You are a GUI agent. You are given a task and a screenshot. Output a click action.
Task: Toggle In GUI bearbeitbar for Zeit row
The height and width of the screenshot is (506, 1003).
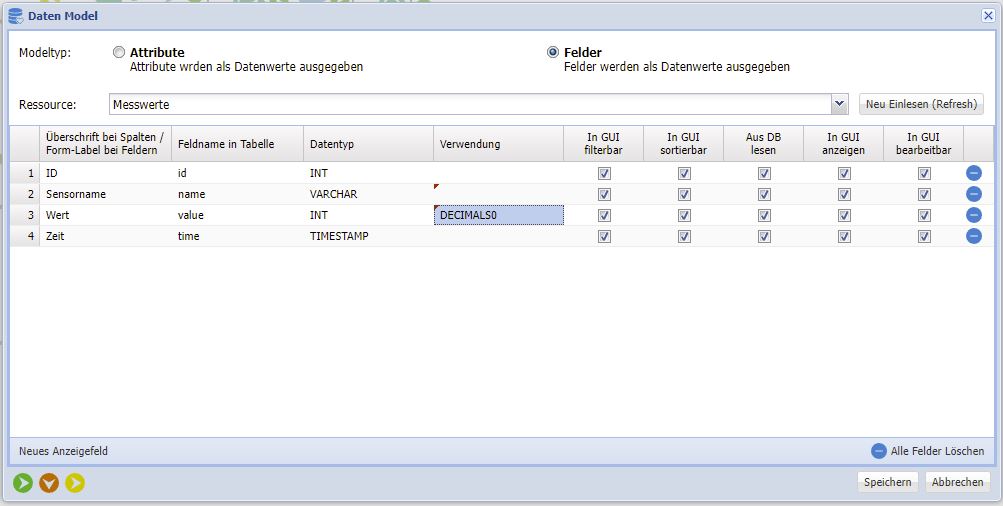pos(924,236)
